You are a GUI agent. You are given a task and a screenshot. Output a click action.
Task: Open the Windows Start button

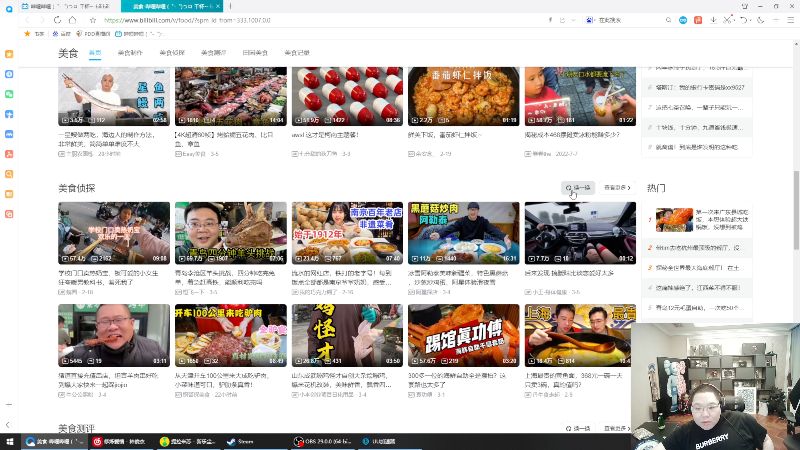[10, 441]
